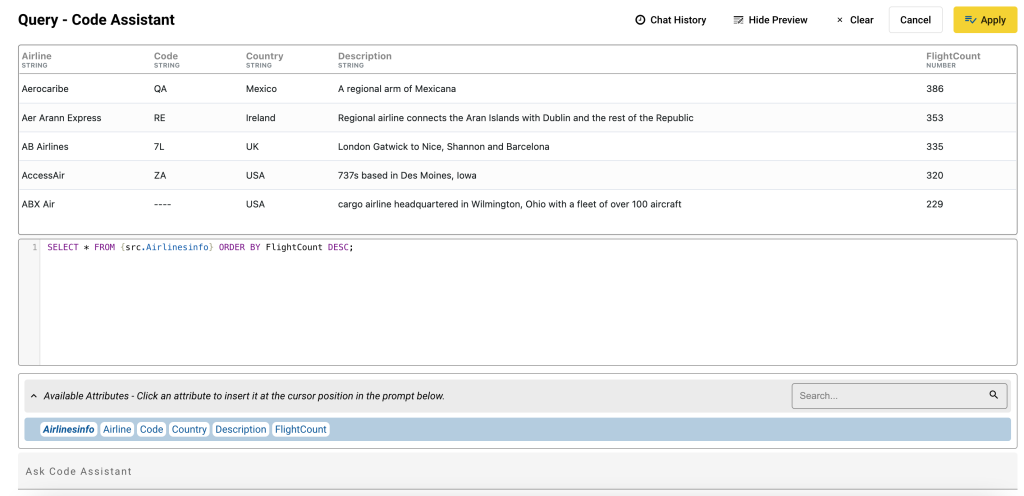Click the search magnifier icon
Viewport: 1024px width, 496px height.
[x=994, y=395]
